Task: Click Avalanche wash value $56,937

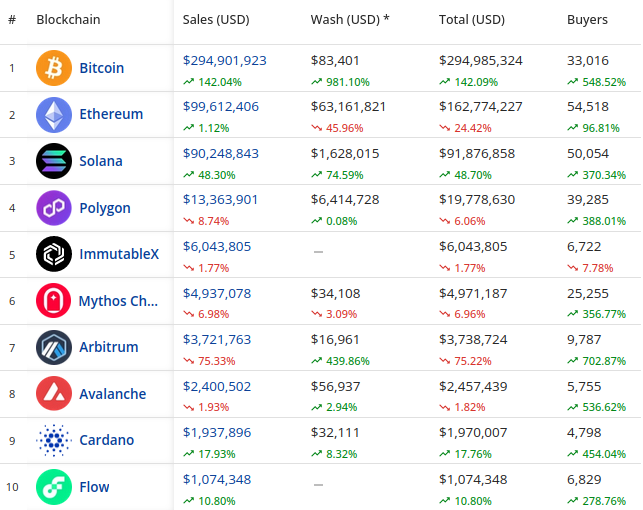Action: 335,387
